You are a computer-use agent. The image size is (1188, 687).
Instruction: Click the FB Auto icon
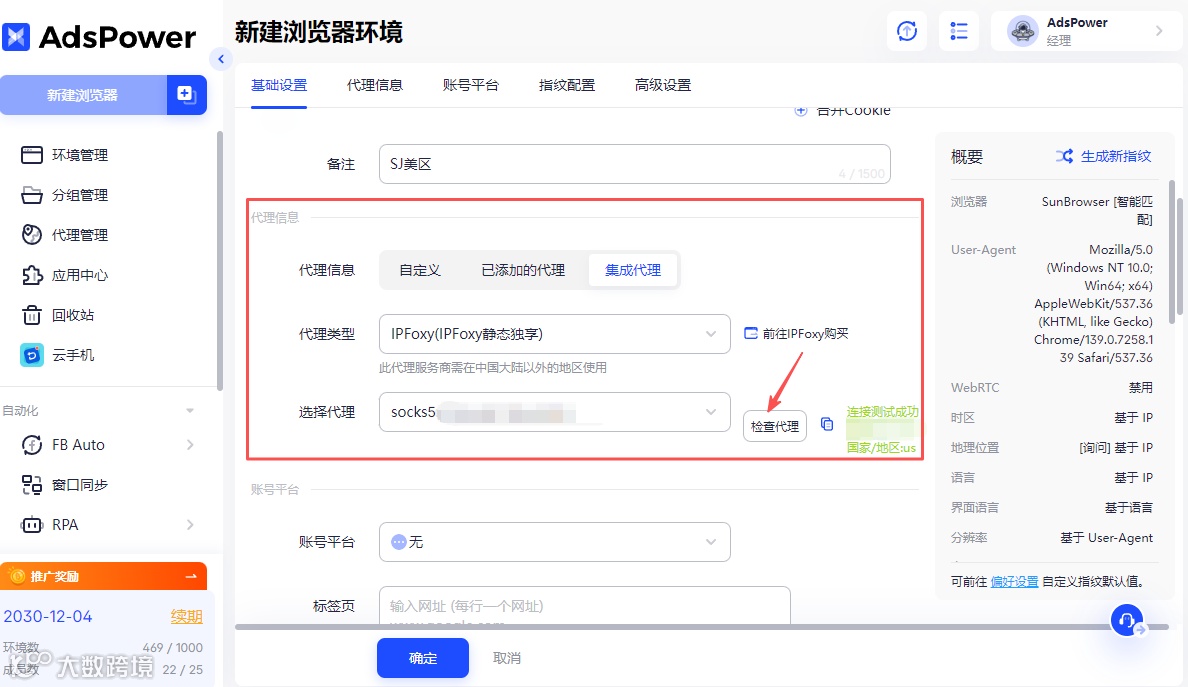click(x=32, y=445)
